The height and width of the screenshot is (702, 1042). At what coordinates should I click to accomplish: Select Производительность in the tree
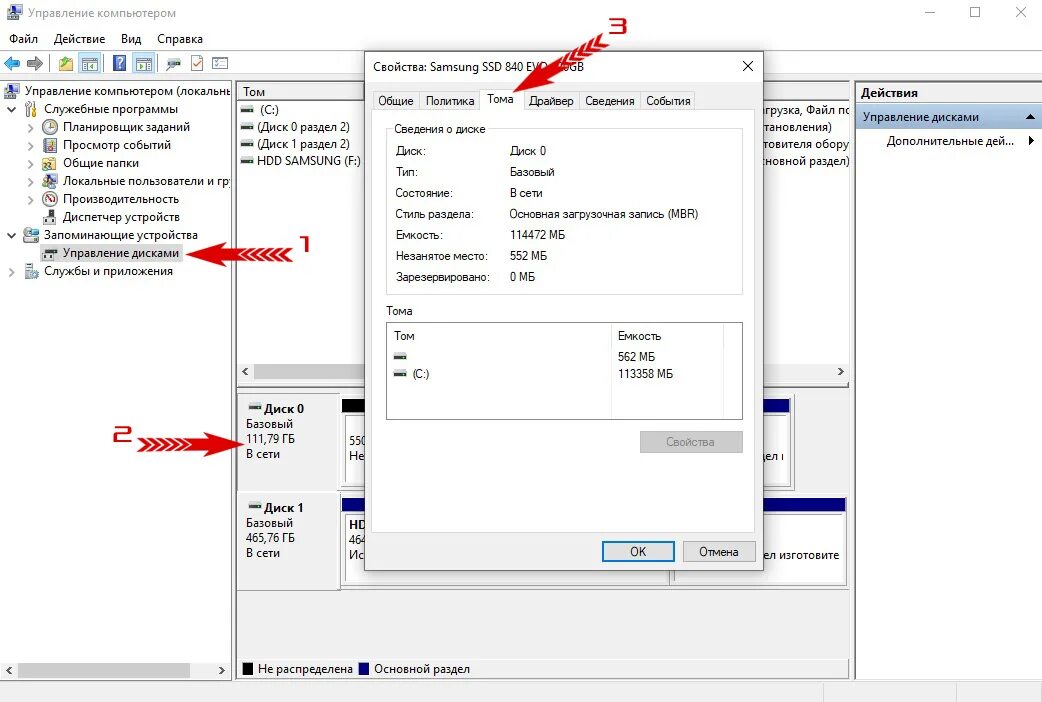click(121, 199)
